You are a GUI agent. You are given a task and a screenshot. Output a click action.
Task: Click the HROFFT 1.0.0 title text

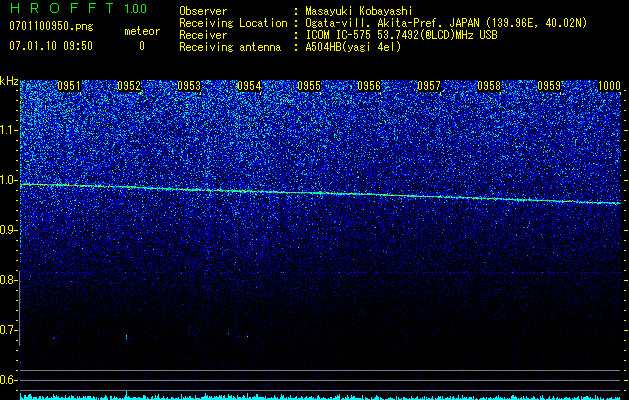(78, 8)
